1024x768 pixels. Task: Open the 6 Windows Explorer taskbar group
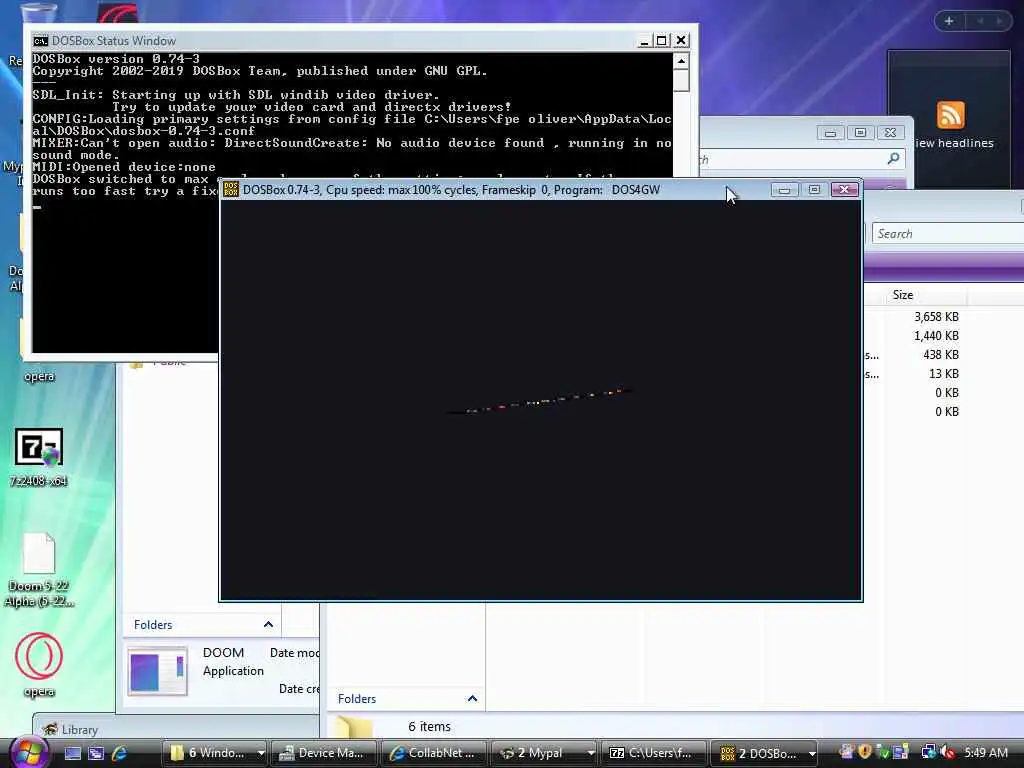[x=214, y=753]
